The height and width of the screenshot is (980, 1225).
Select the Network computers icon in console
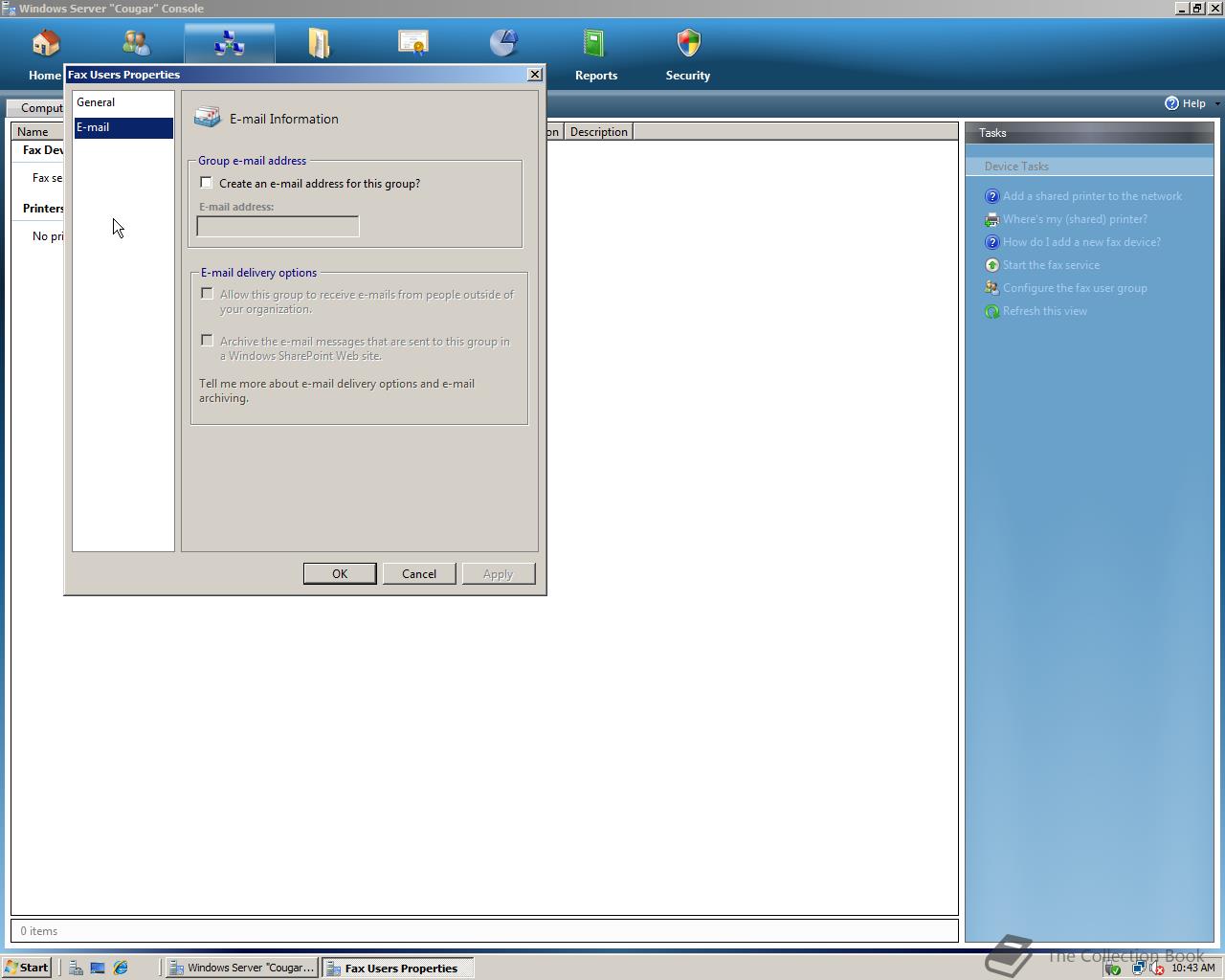click(229, 43)
